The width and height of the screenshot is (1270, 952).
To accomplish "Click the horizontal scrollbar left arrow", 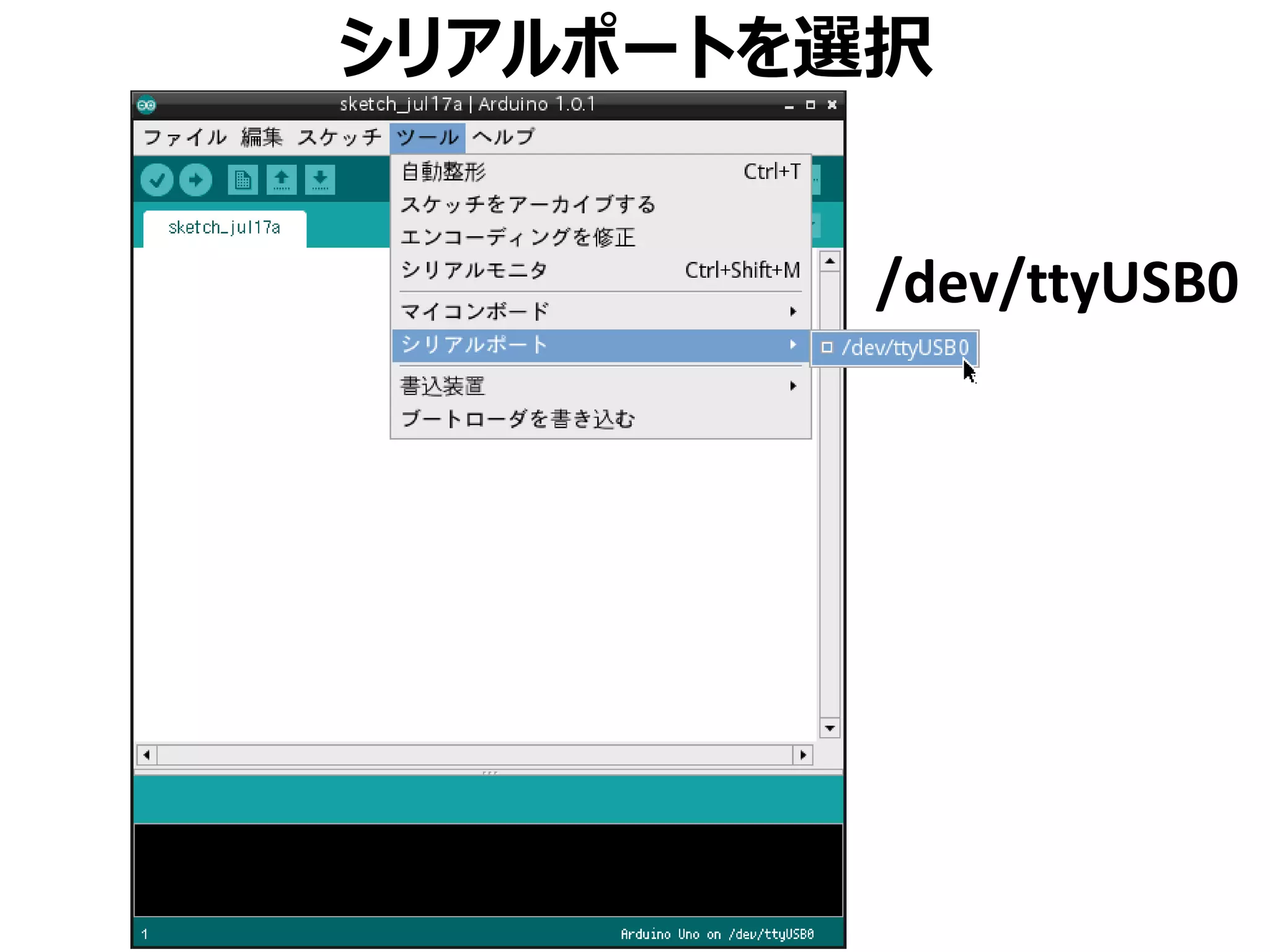I will (146, 755).
